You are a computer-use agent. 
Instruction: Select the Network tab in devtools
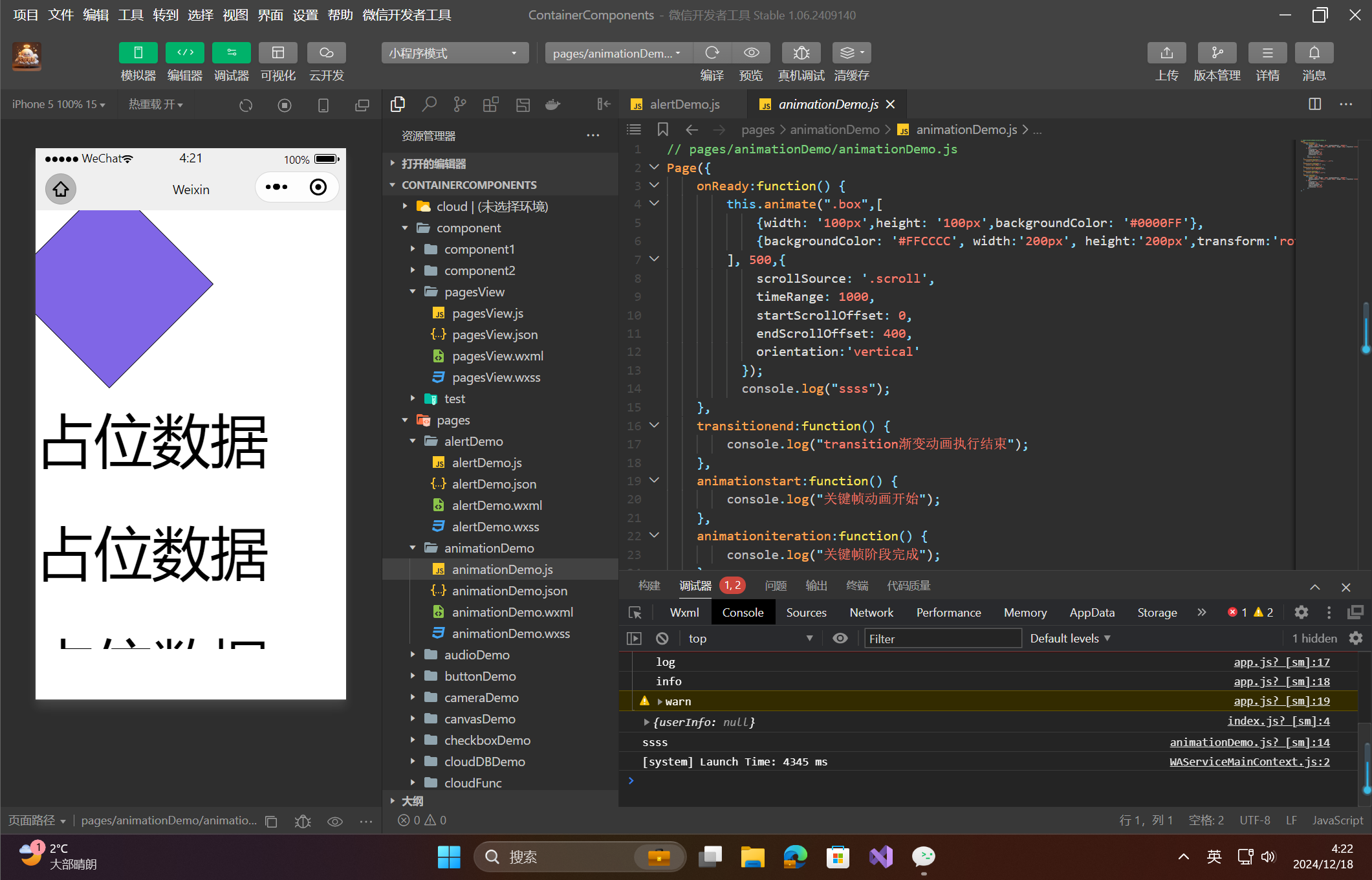(x=871, y=612)
